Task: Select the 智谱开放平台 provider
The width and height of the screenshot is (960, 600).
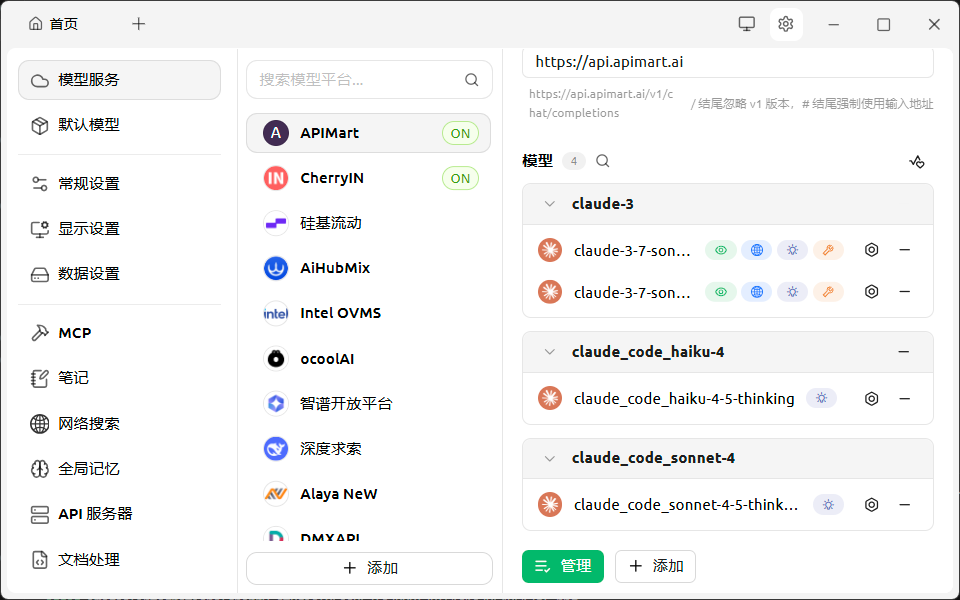Action: 369,403
